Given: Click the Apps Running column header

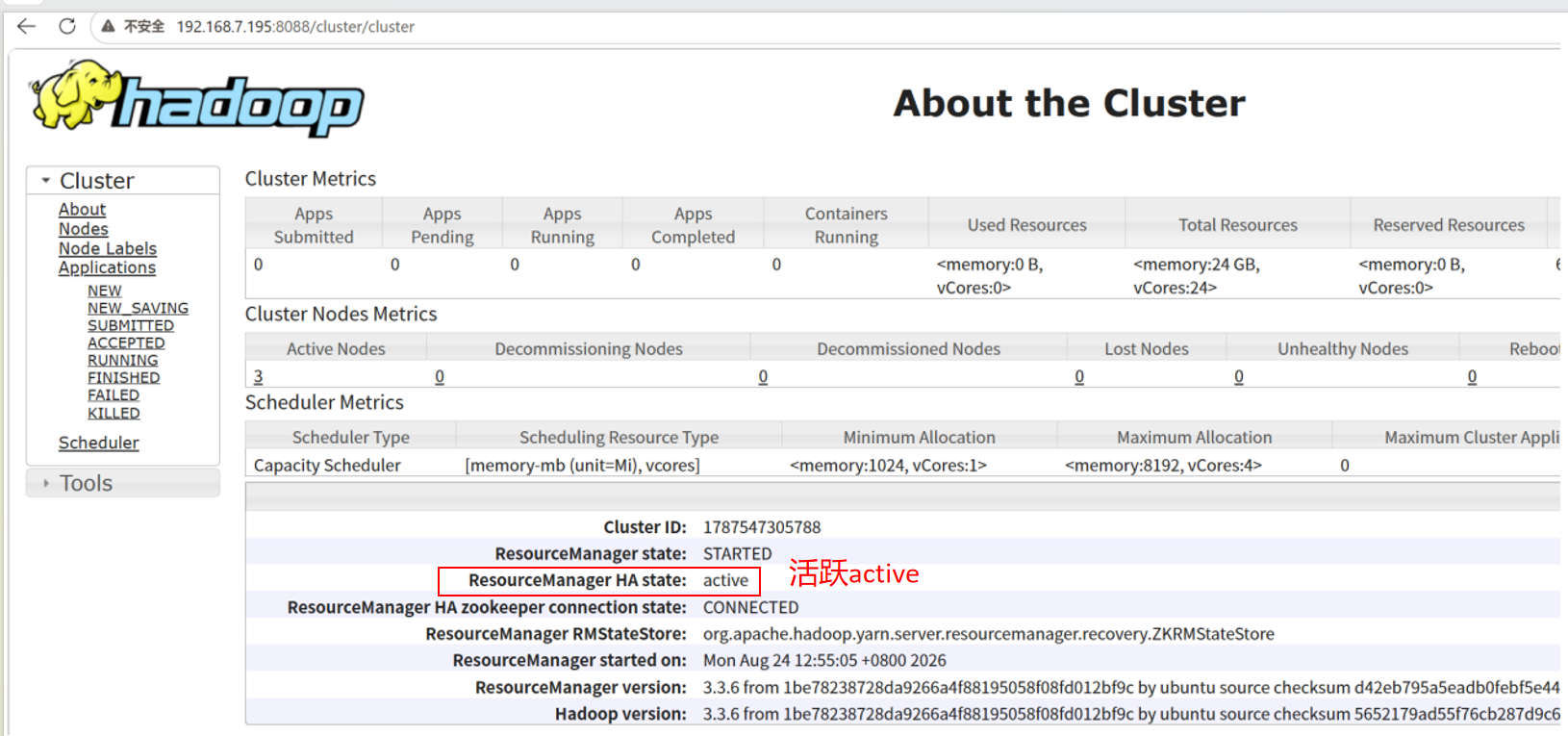Looking at the screenshot, I should [563, 225].
